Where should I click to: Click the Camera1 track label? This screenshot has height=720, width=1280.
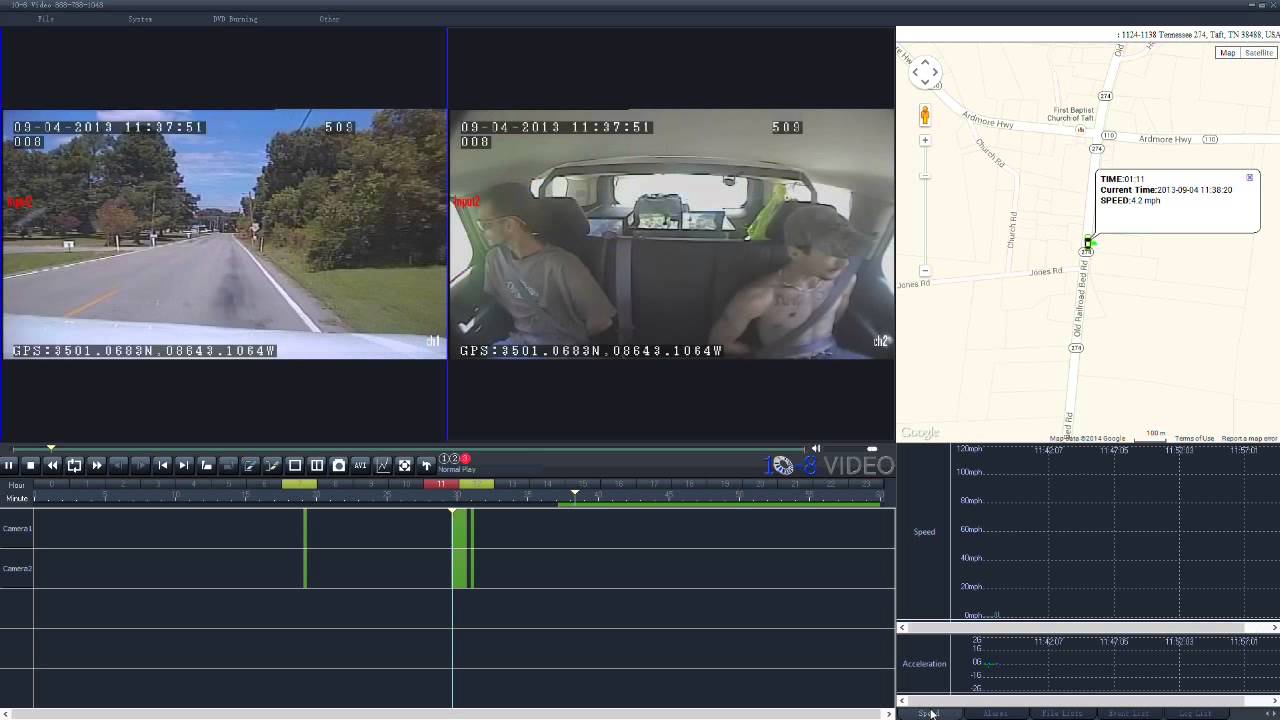coord(16,528)
